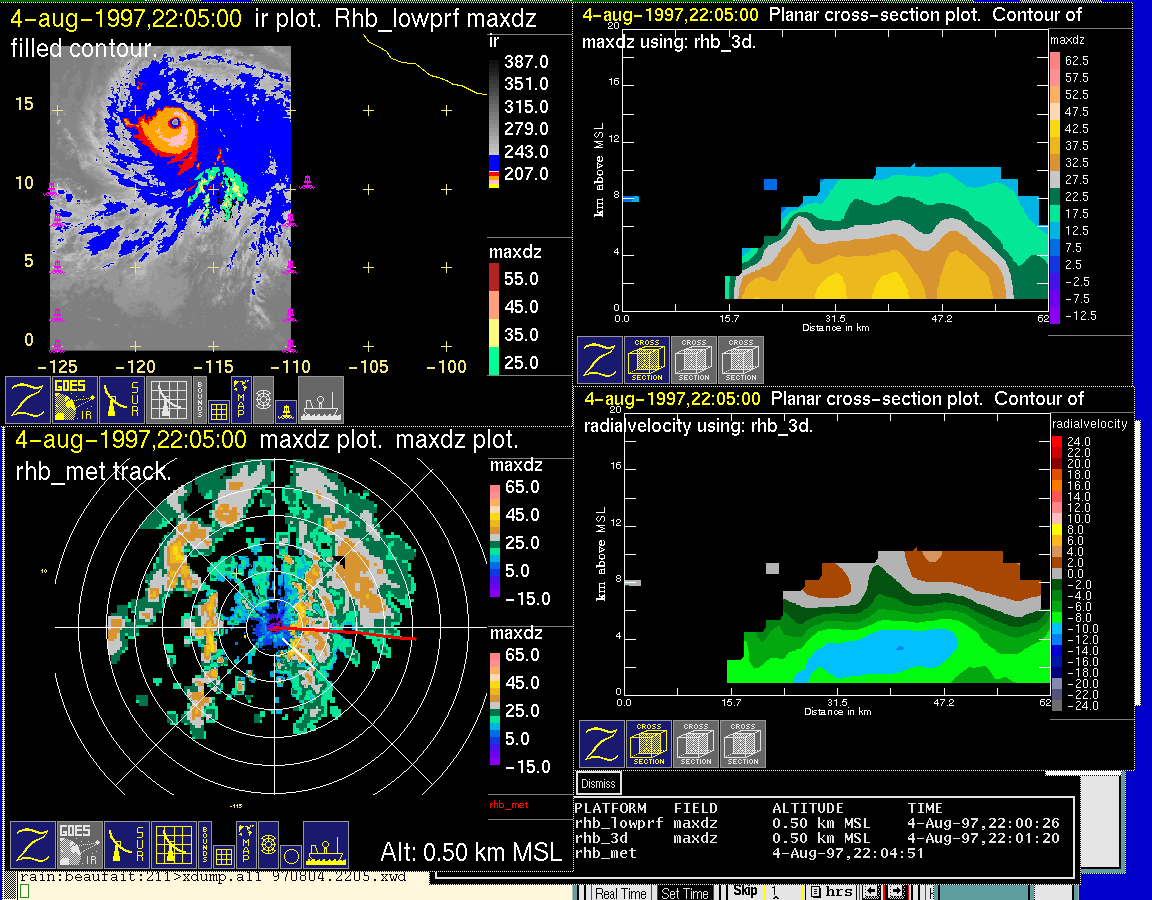Open the hrs units dropdown
This screenshot has height=900, width=1152.
click(x=831, y=892)
